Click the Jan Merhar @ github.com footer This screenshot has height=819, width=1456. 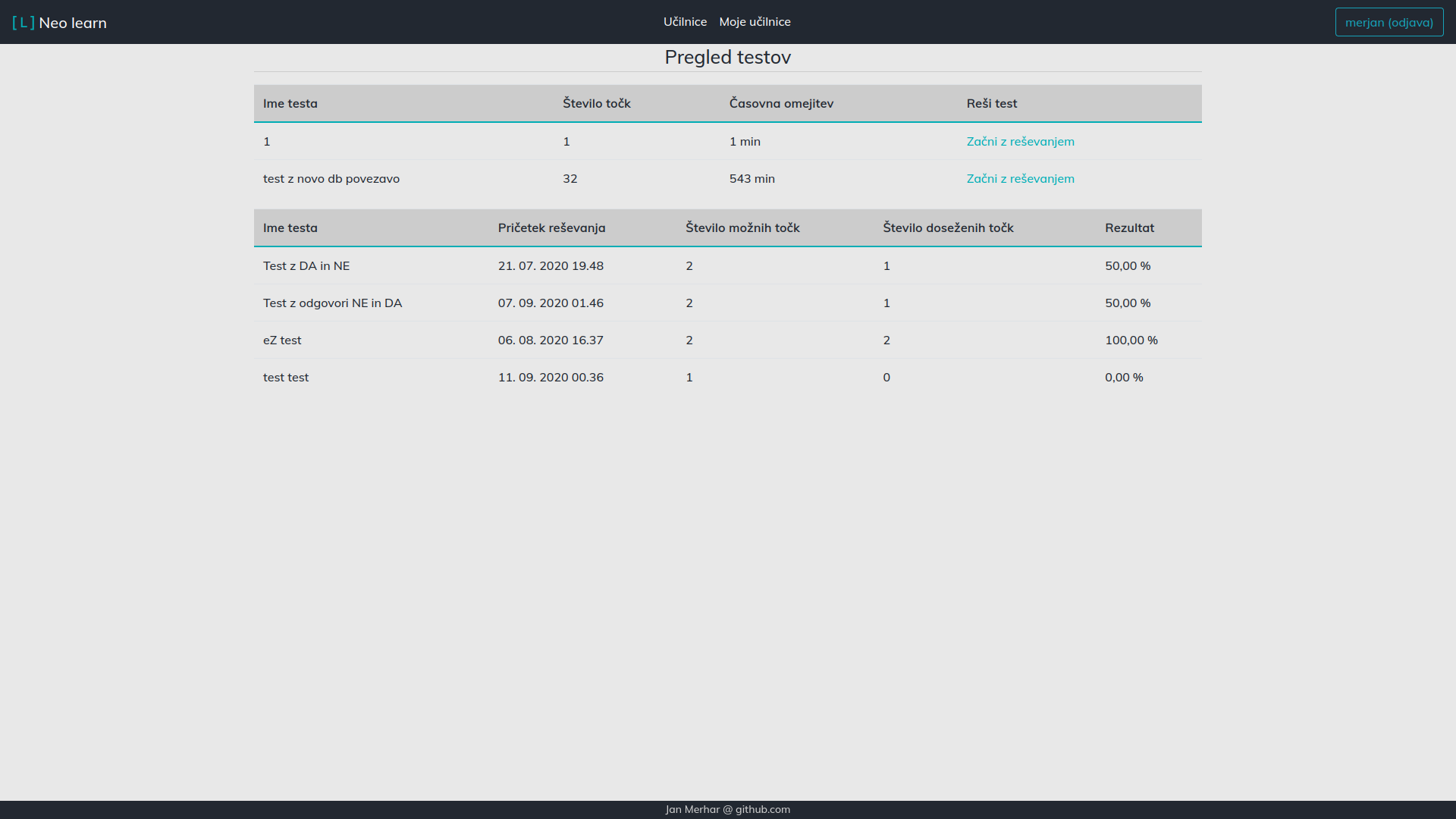coord(727,809)
